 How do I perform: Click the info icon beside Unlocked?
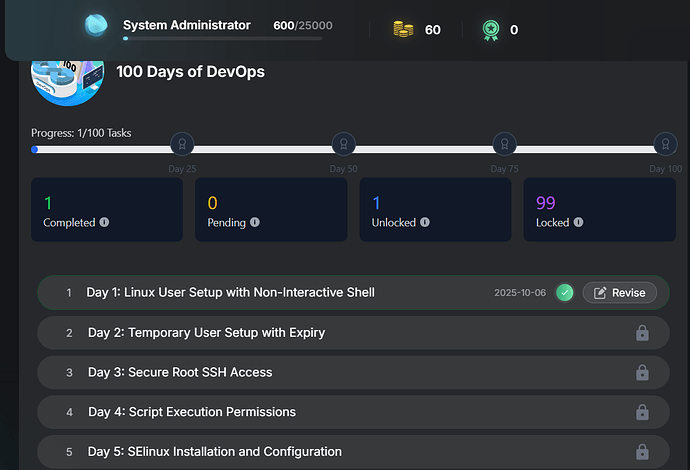click(x=425, y=223)
